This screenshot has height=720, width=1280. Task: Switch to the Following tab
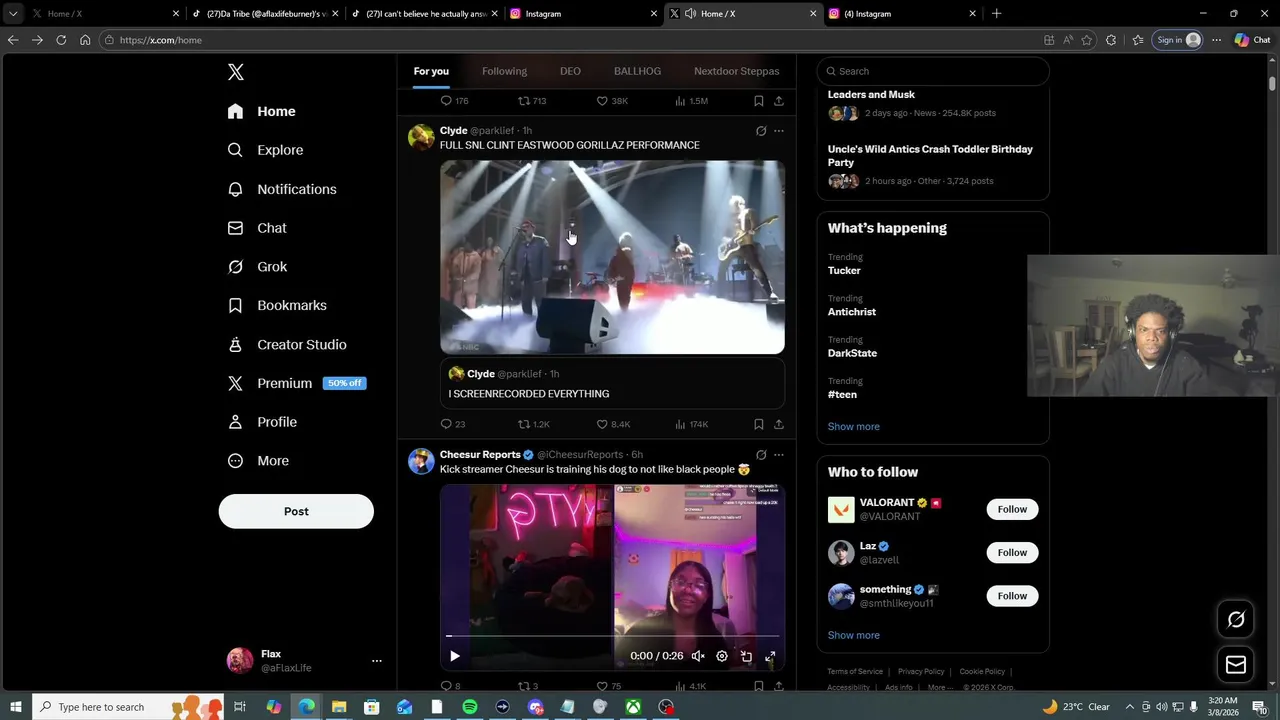tap(504, 71)
